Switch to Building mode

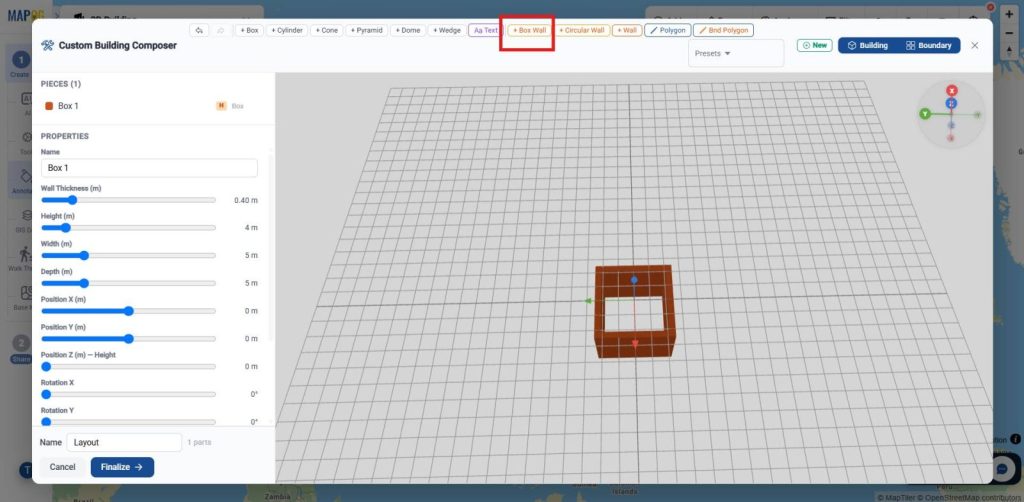point(867,46)
